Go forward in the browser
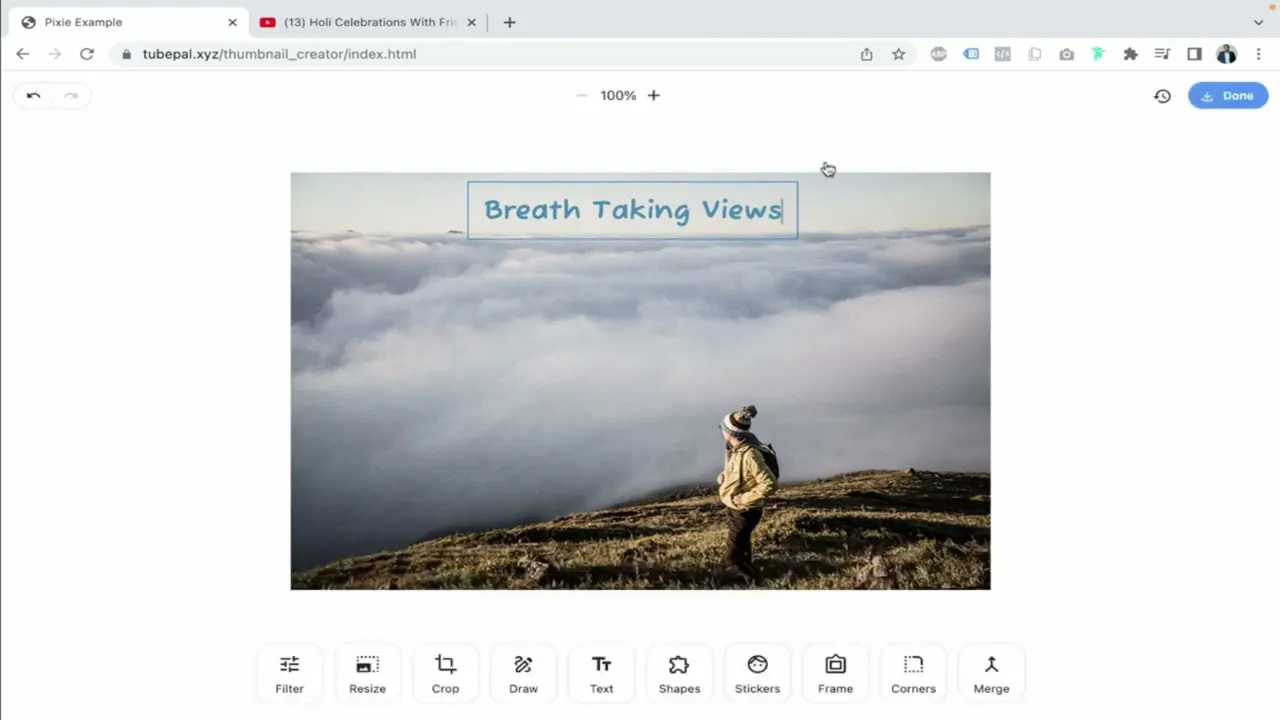This screenshot has height=720, width=1280. coord(55,54)
